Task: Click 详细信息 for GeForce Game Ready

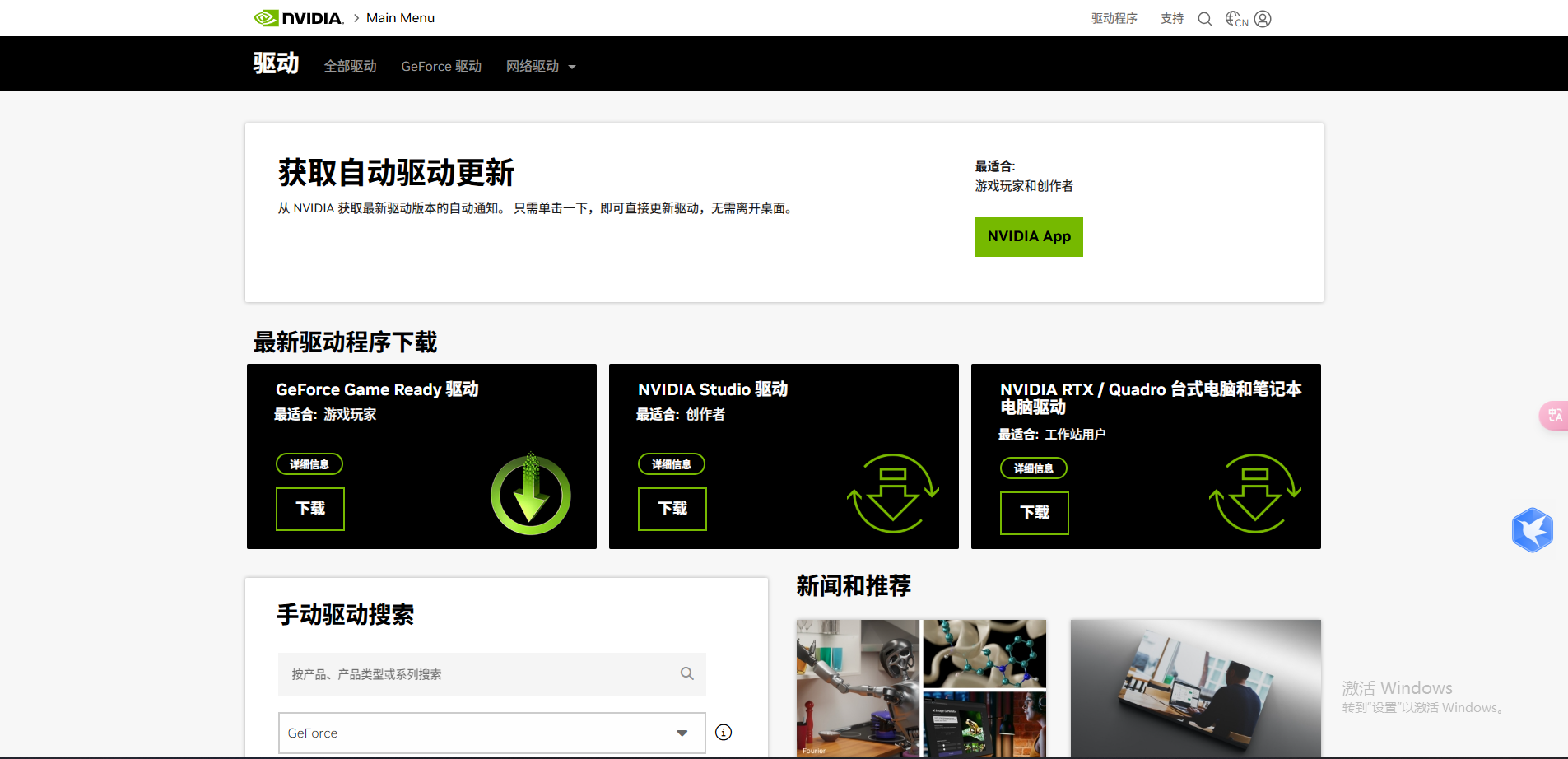Action: 309,464
